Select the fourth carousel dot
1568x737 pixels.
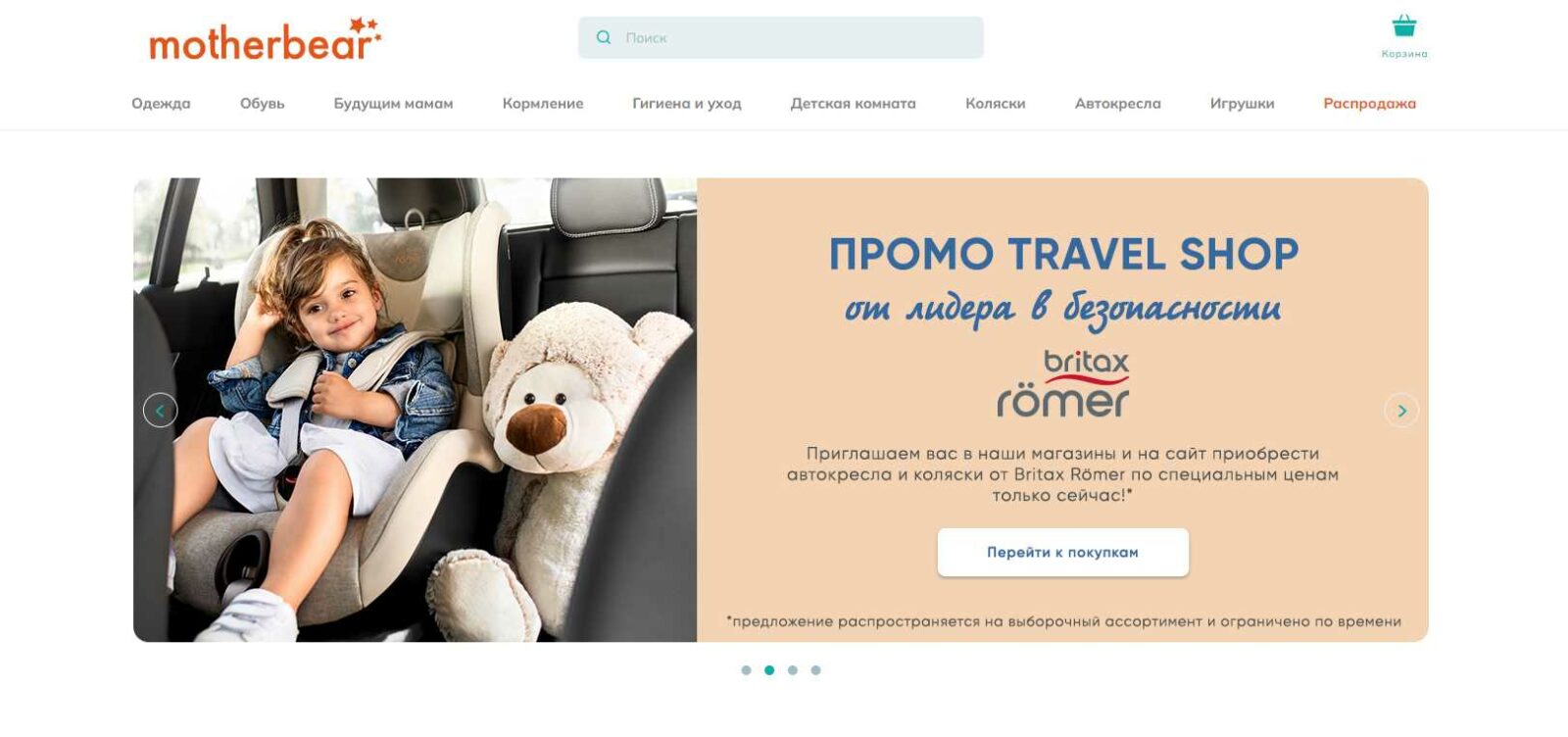click(815, 670)
